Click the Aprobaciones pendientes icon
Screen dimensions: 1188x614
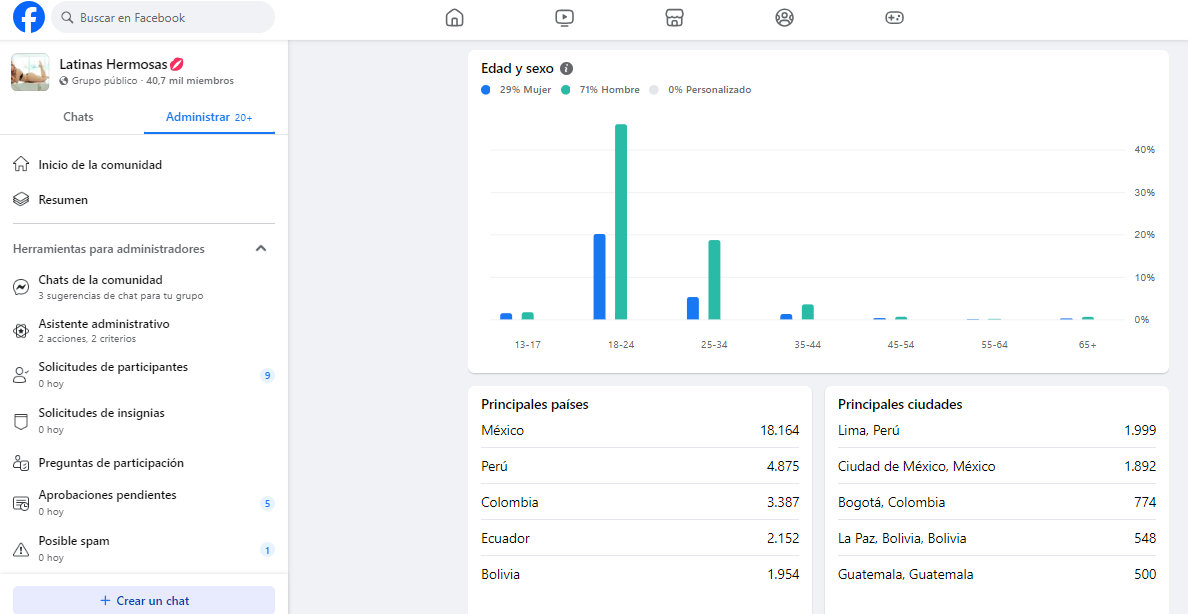(21, 503)
